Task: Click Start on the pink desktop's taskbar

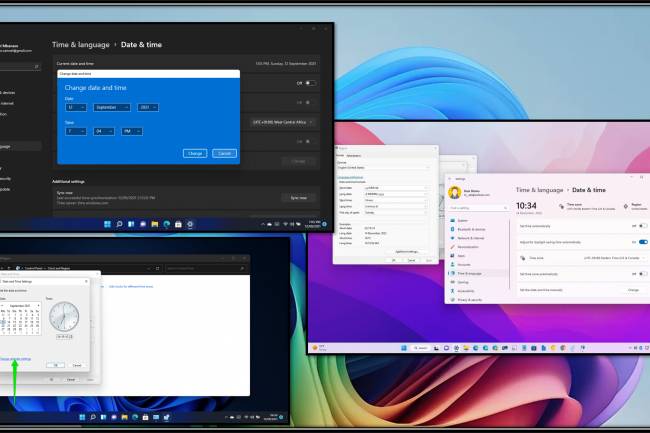Action: 404,348
